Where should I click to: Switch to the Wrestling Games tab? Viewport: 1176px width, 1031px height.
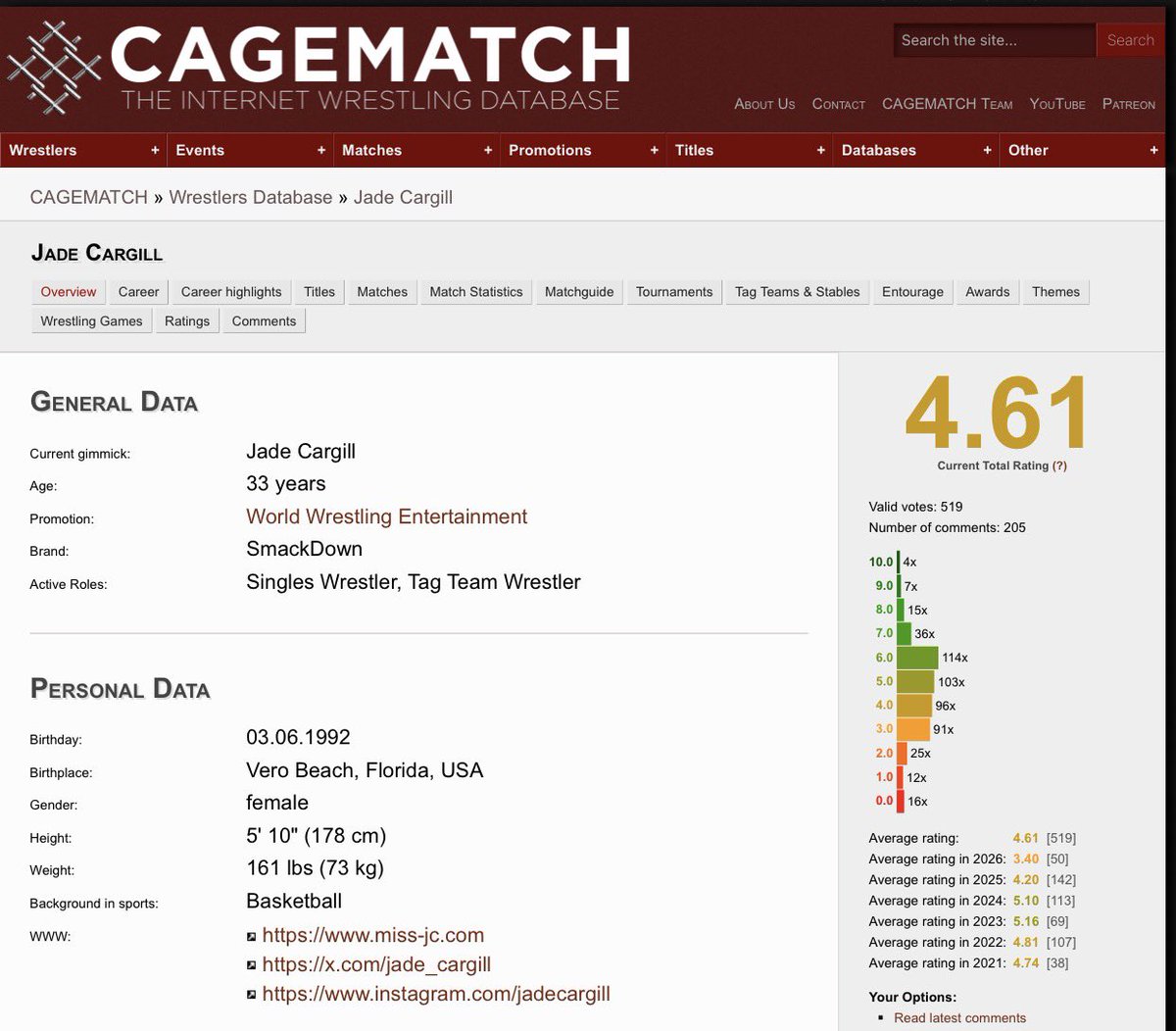(x=91, y=321)
